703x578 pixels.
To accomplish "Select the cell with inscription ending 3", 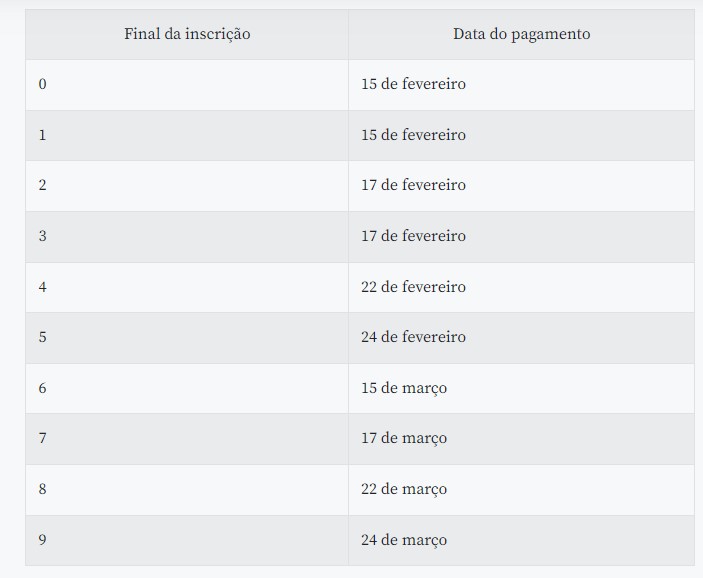I will coord(42,236).
